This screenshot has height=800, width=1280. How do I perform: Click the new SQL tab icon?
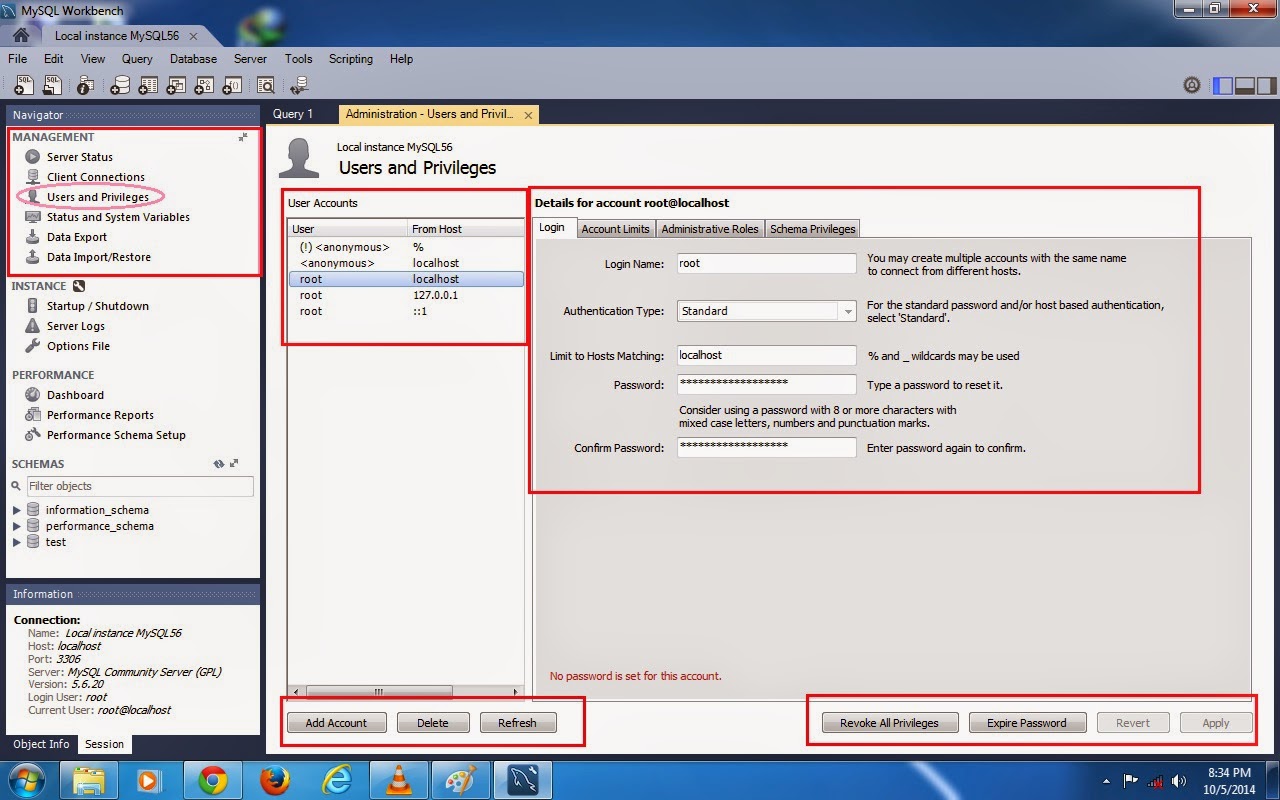(23, 86)
